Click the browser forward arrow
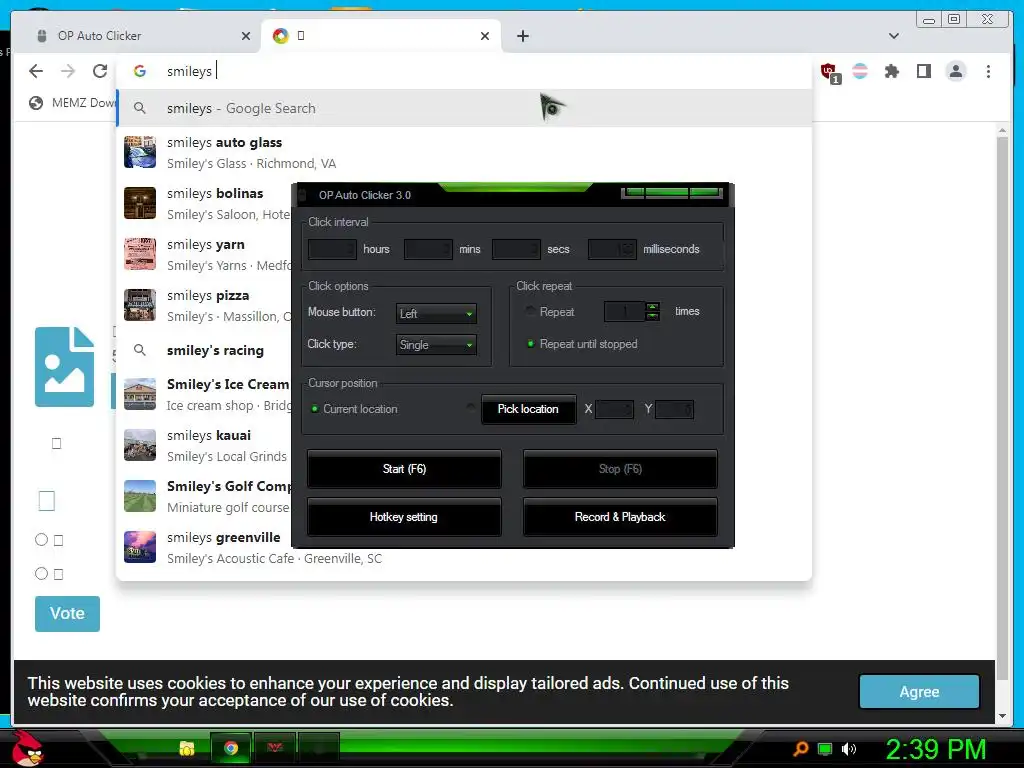 [68, 71]
